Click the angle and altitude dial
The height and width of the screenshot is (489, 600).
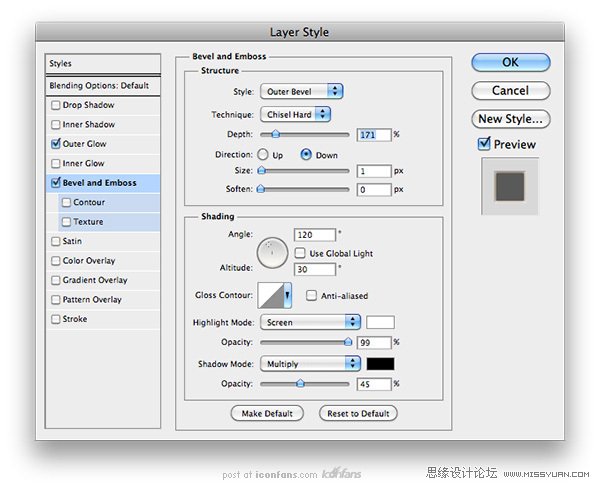pyautogui.click(x=272, y=253)
